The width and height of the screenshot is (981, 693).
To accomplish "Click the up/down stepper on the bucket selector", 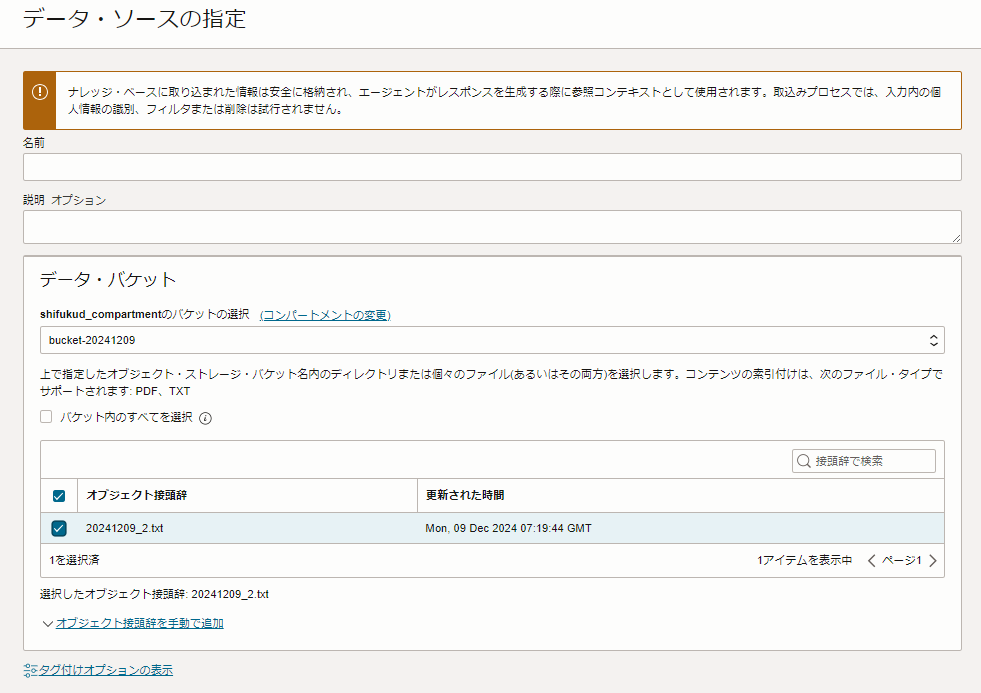I will [932, 340].
